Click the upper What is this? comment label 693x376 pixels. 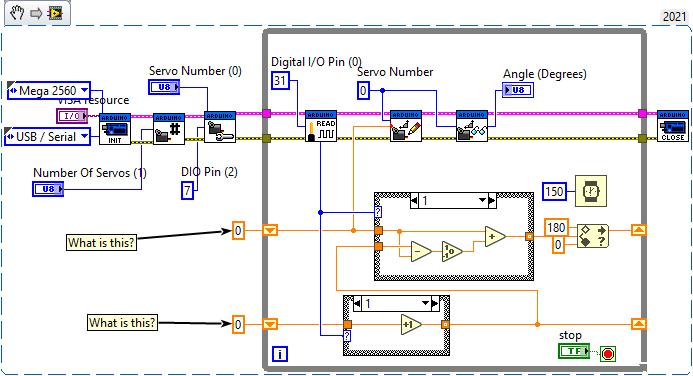click(101, 243)
